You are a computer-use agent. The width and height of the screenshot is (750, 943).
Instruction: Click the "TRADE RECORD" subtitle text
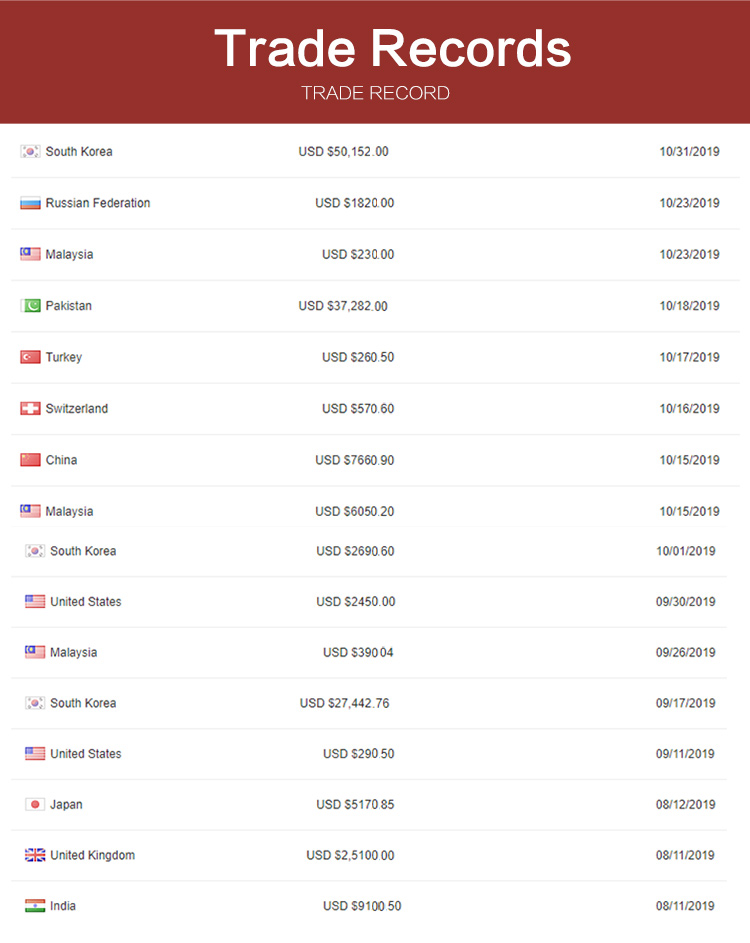pyautogui.click(x=375, y=93)
